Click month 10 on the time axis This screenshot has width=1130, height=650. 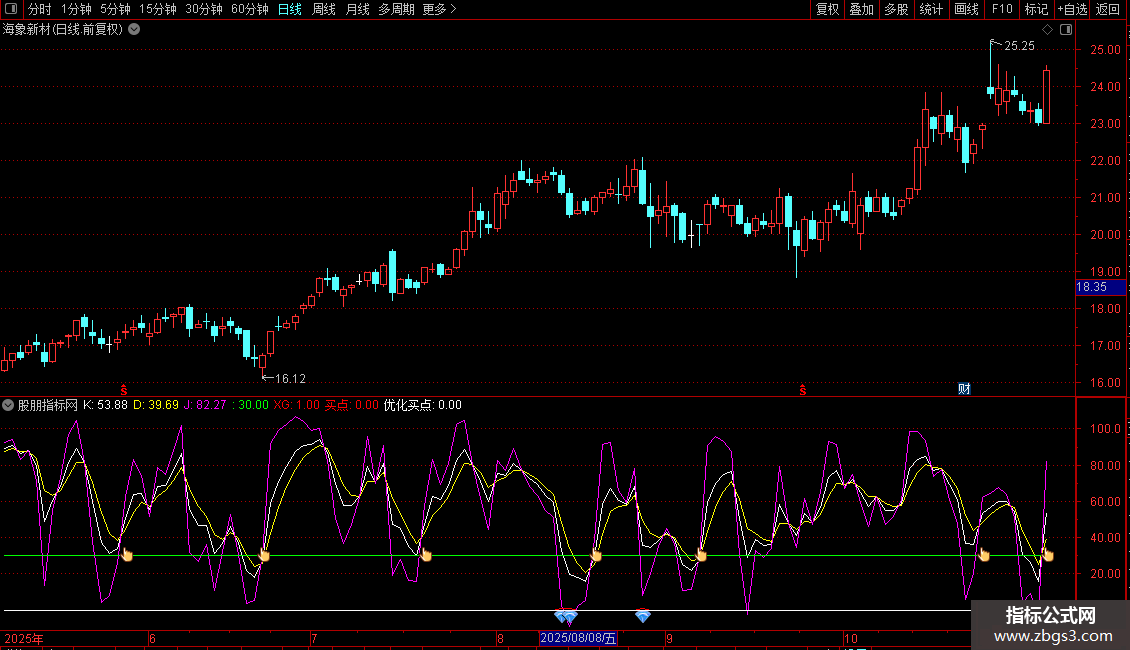coord(851,638)
